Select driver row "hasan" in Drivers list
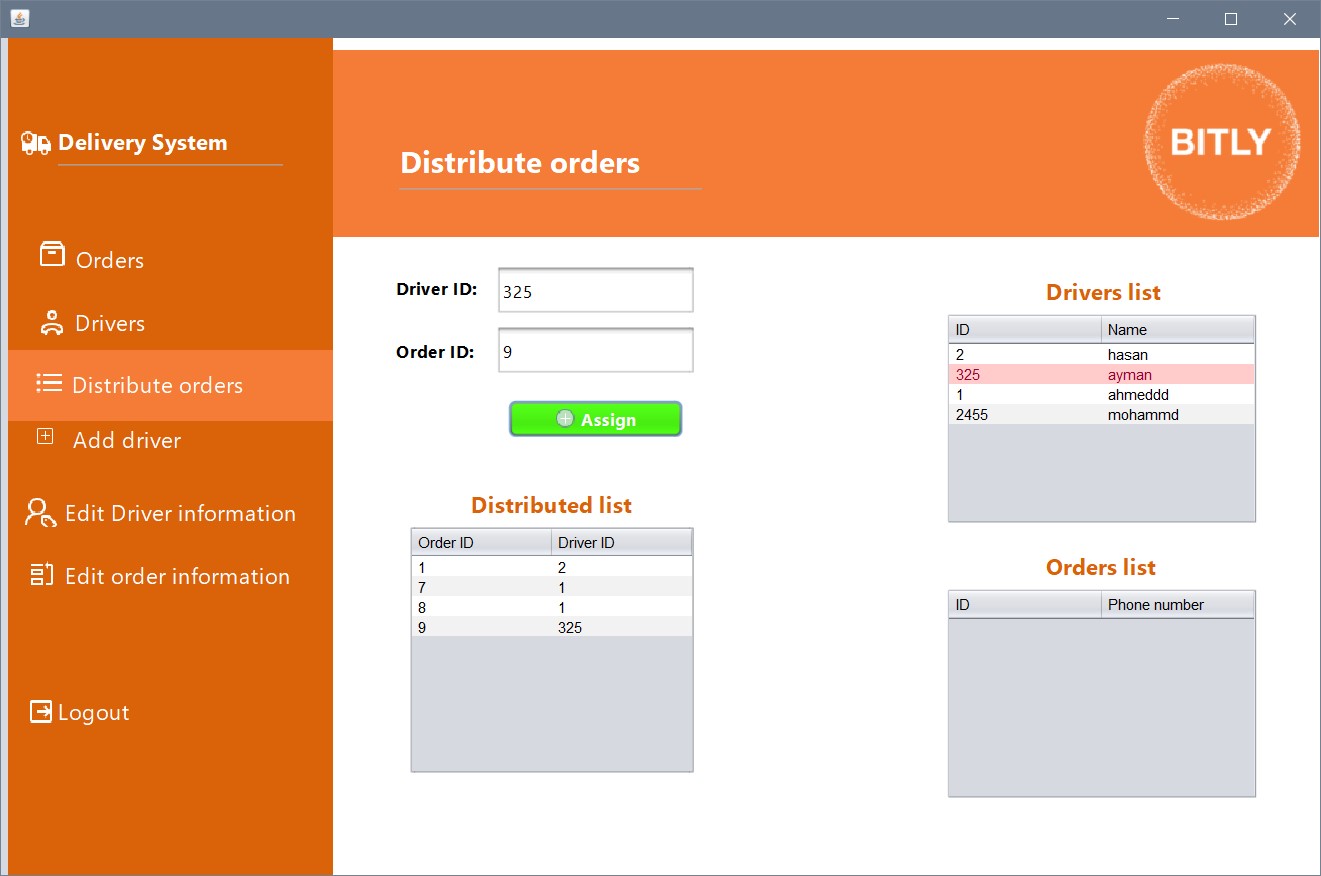Image resolution: width=1321 pixels, height=876 pixels. [1102, 354]
